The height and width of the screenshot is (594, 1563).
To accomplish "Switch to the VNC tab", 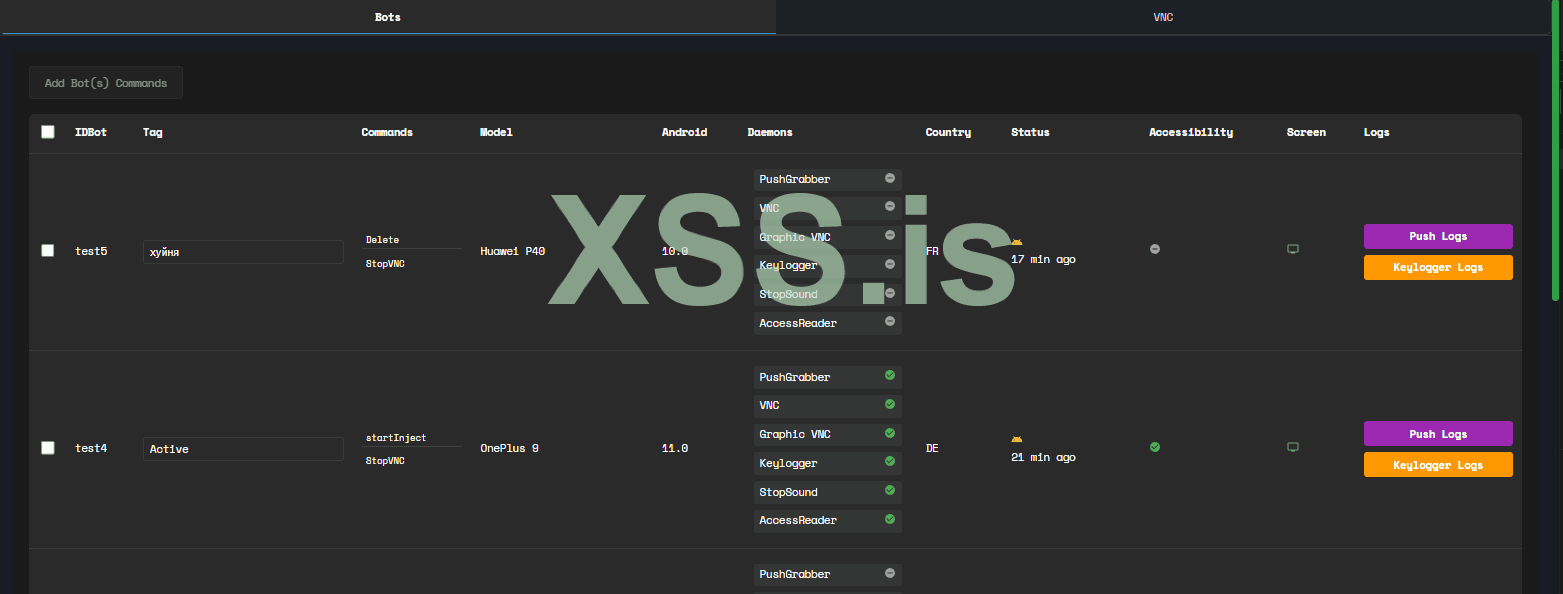I will click(1163, 18).
